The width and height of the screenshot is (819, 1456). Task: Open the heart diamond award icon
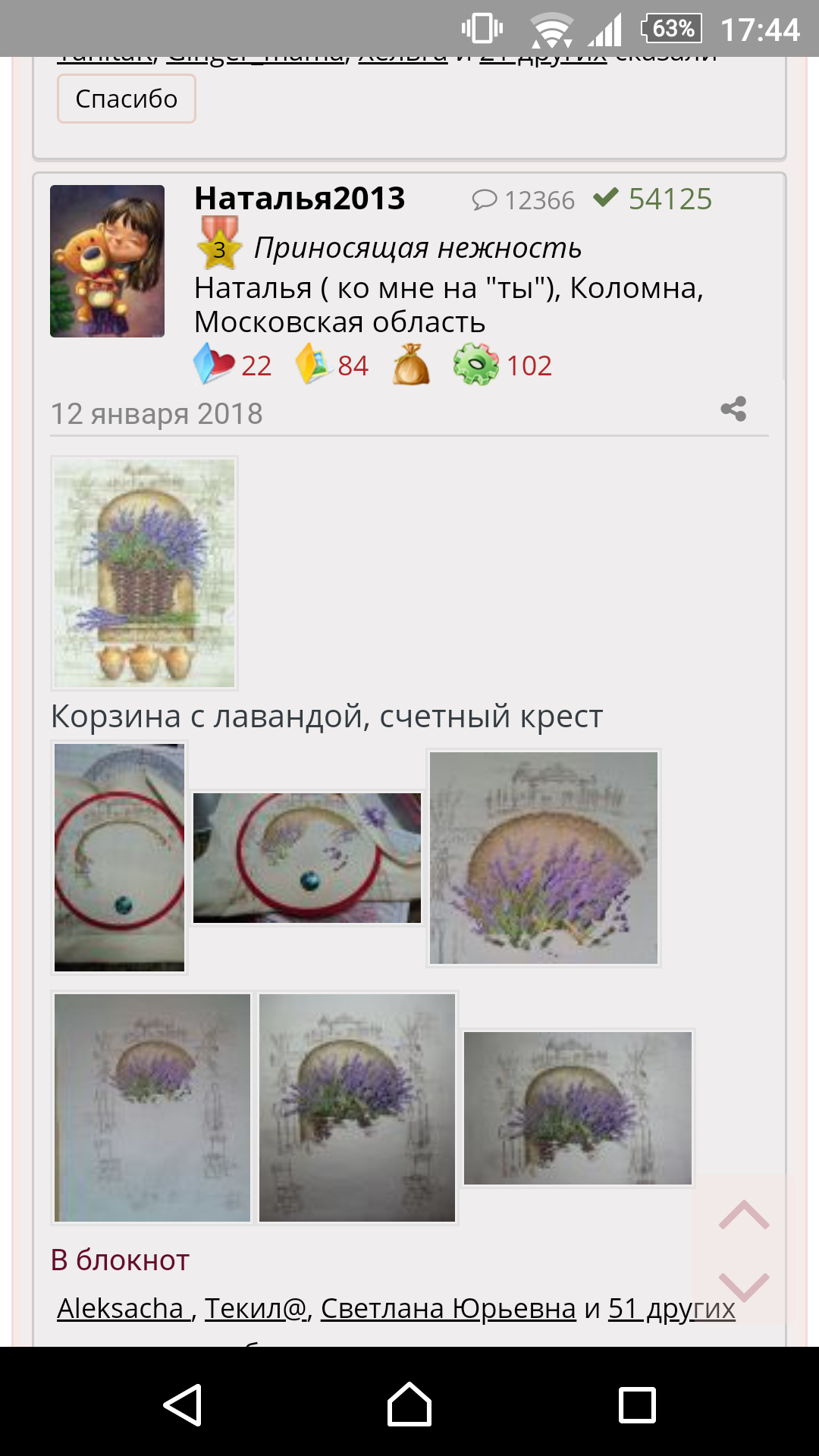[x=214, y=364]
